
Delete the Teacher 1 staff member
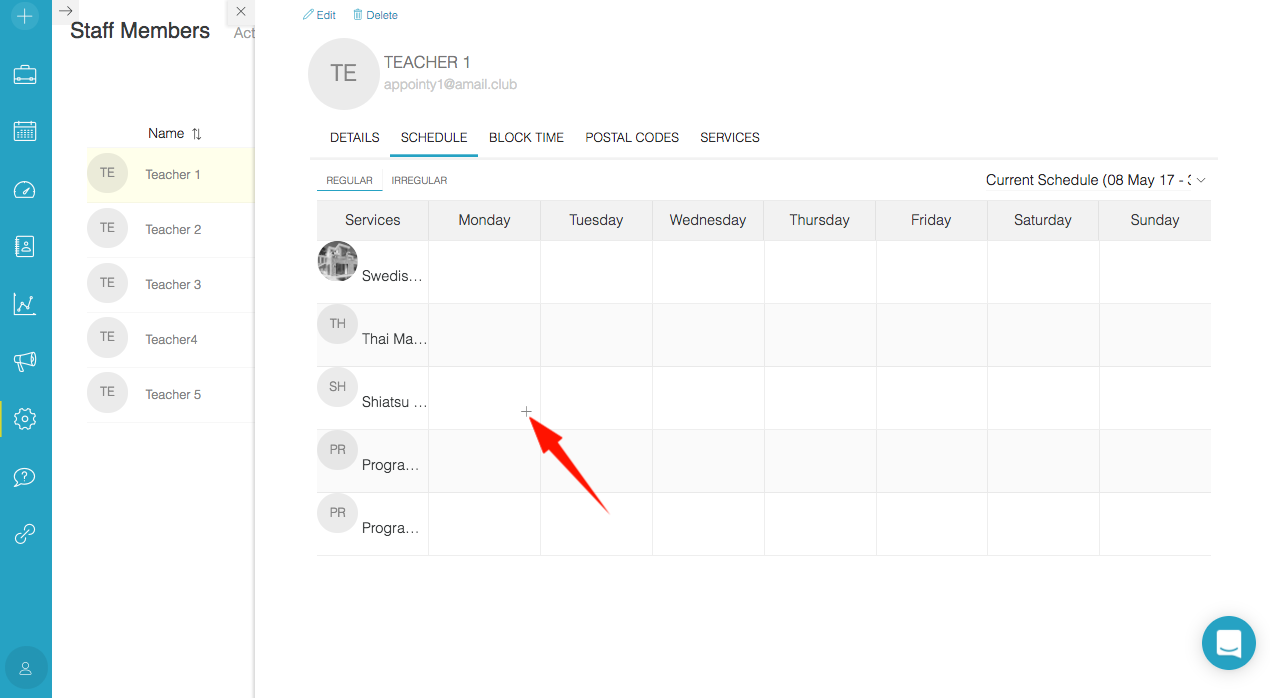click(x=375, y=15)
